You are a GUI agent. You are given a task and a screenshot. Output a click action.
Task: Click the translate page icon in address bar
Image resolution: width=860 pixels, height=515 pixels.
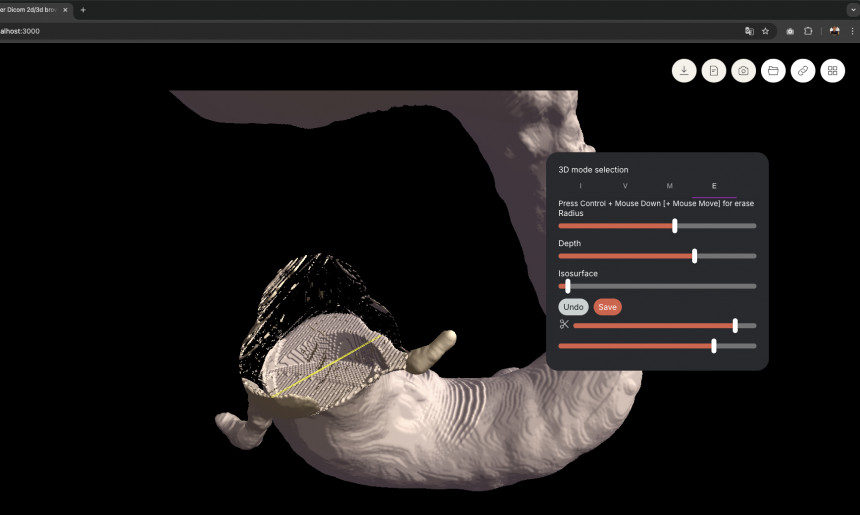749,31
